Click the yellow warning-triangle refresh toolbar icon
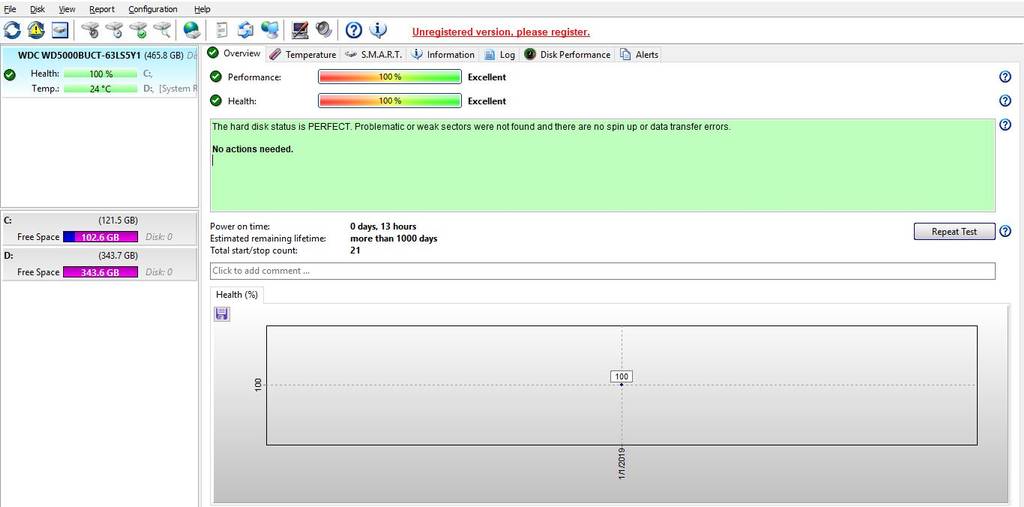The width and height of the screenshot is (1024, 507). click(36, 29)
